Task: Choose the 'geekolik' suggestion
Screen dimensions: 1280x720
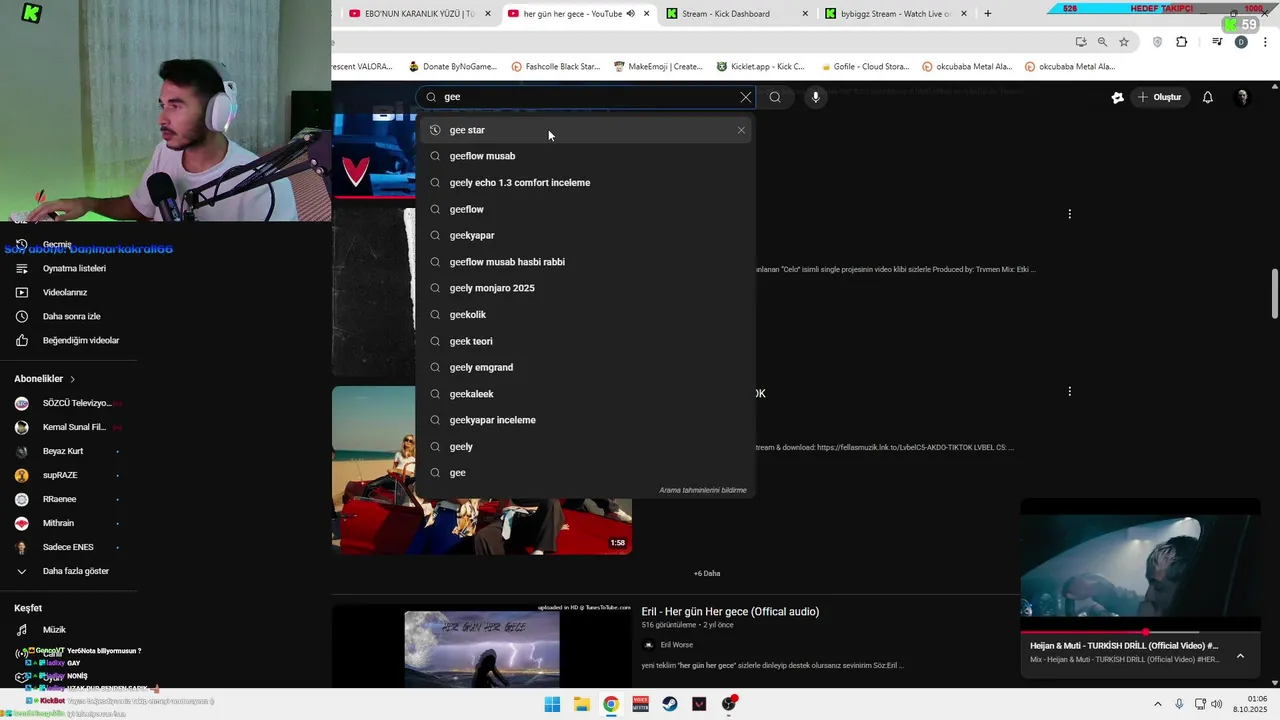Action: [586, 315]
